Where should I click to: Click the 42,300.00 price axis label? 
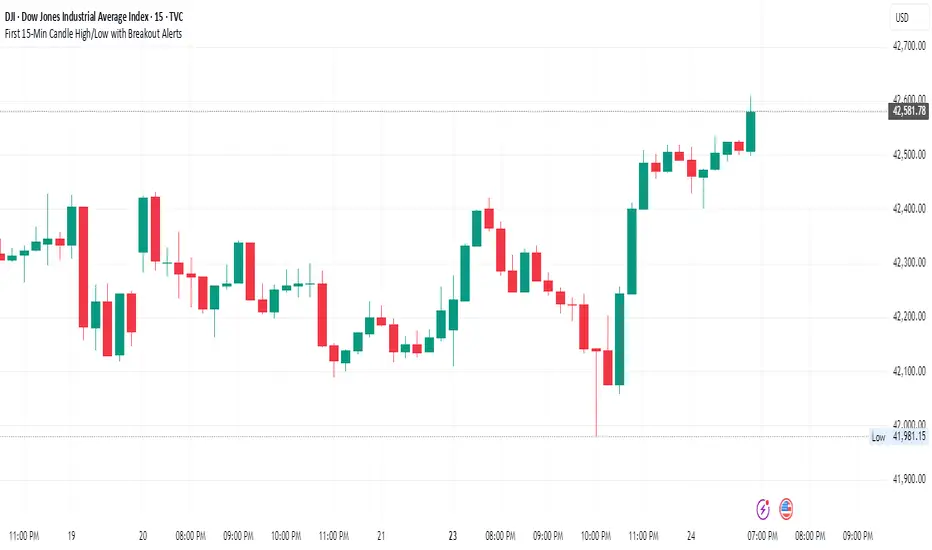pyautogui.click(x=908, y=262)
